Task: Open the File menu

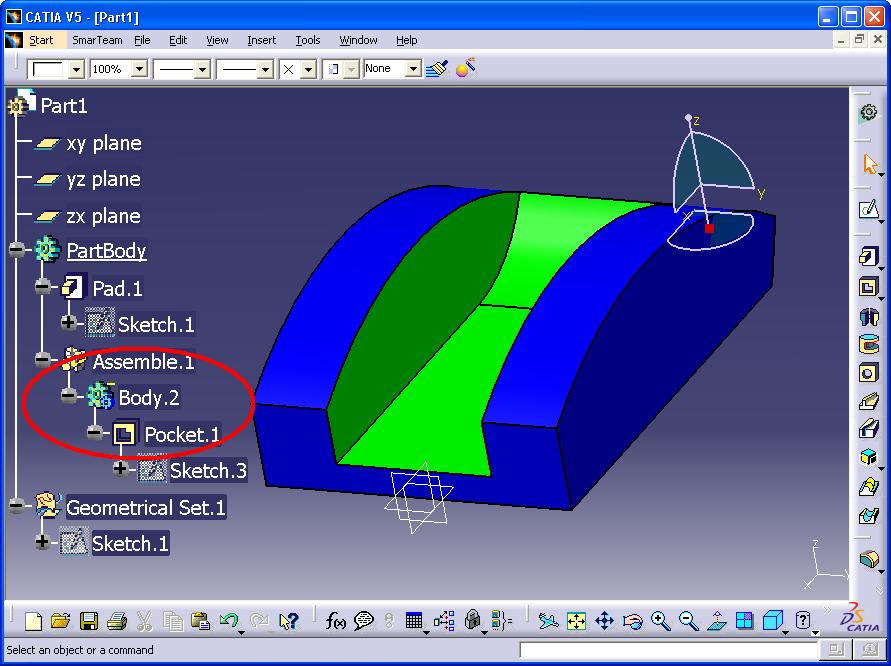Action: point(142,40)
